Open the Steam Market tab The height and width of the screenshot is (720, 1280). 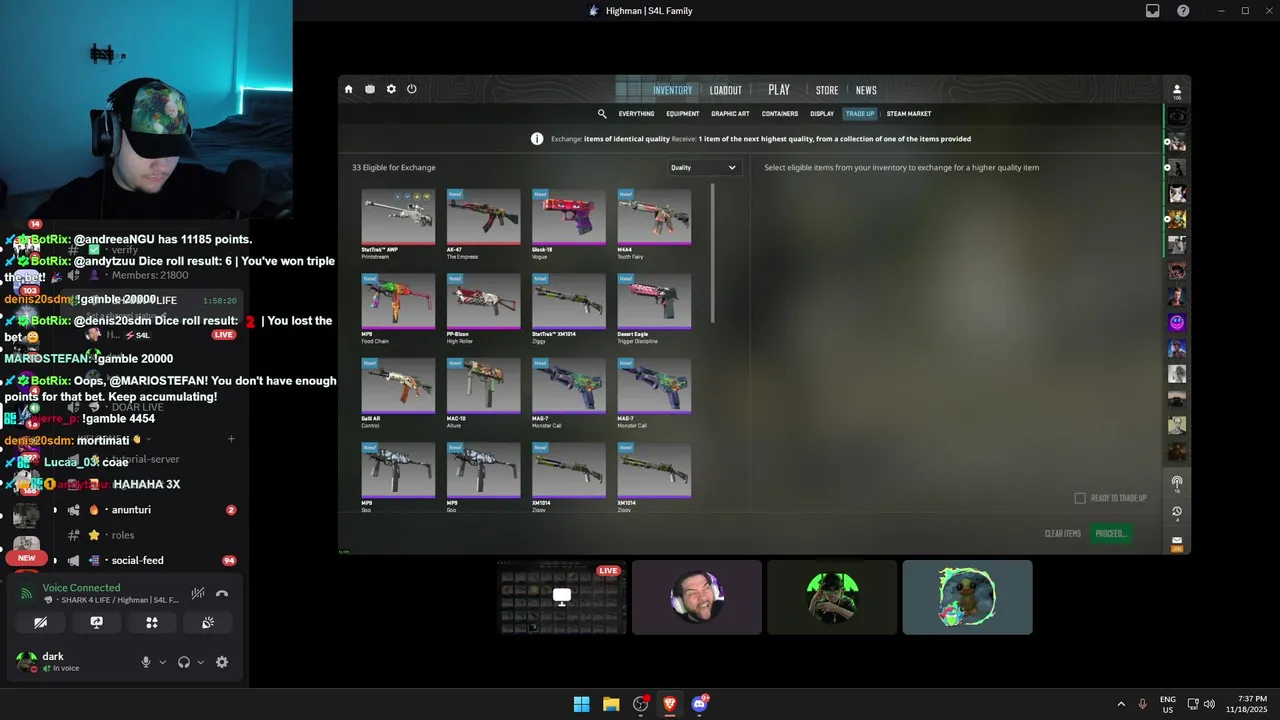pyautogui.click(x=909, y=114)
